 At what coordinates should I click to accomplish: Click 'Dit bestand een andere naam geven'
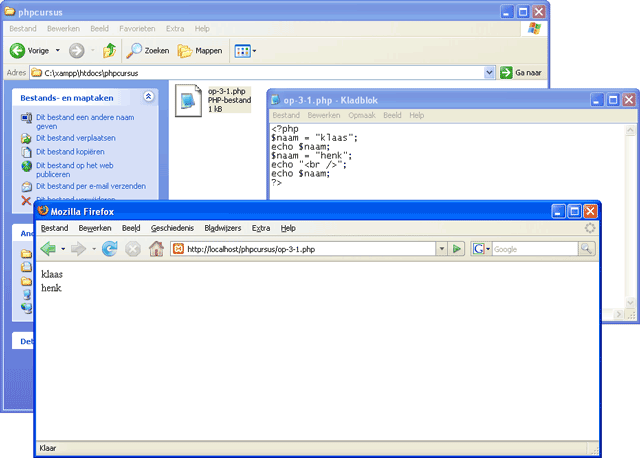(x=85, y=122)
